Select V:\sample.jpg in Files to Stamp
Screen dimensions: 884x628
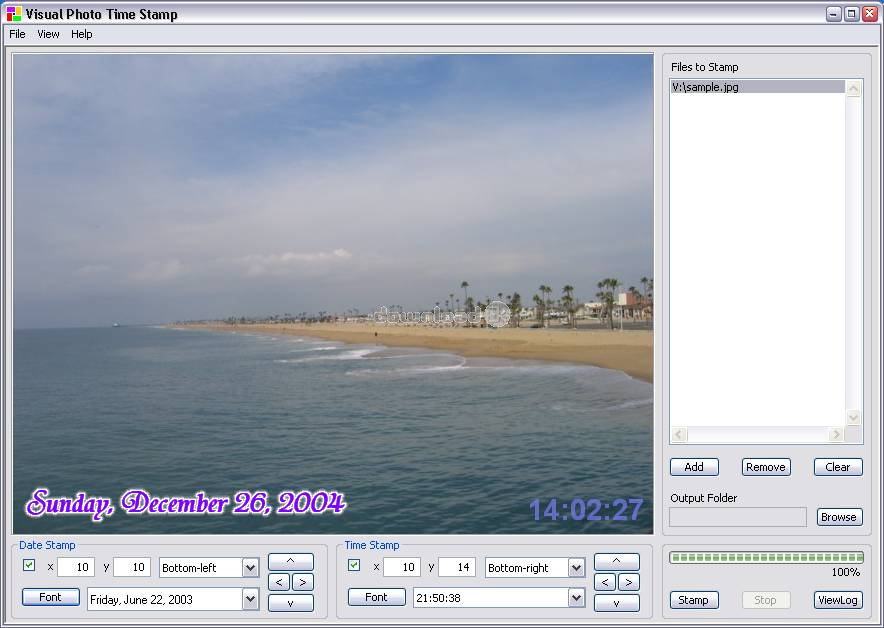click(758, 87)
